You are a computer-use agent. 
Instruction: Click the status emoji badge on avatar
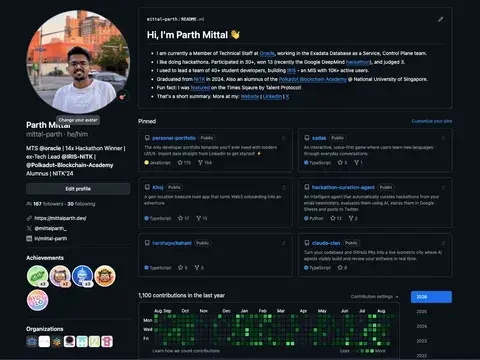pyautogui.click(x=122, y=97)
